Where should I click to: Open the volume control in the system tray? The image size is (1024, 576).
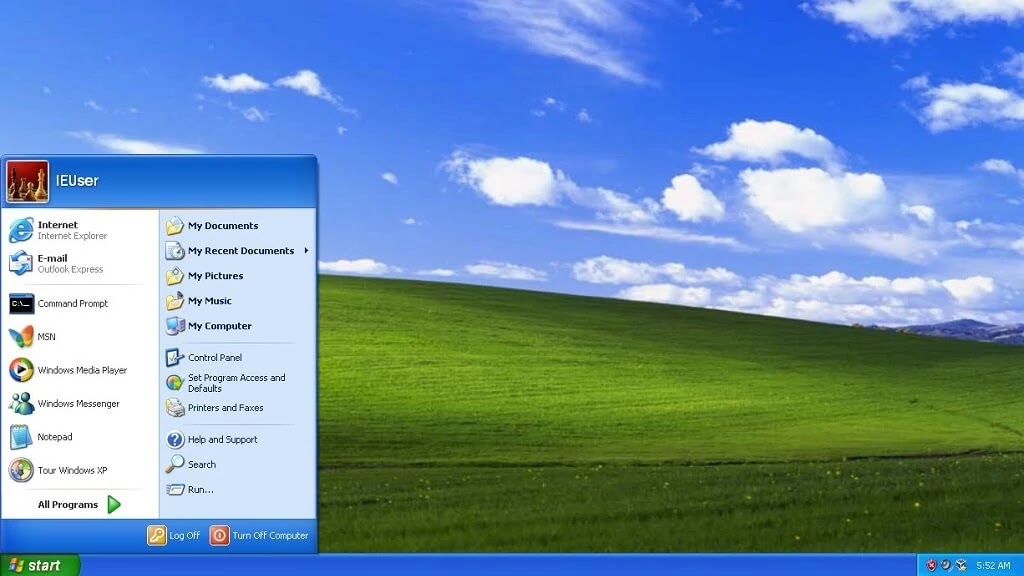point(946,565)
